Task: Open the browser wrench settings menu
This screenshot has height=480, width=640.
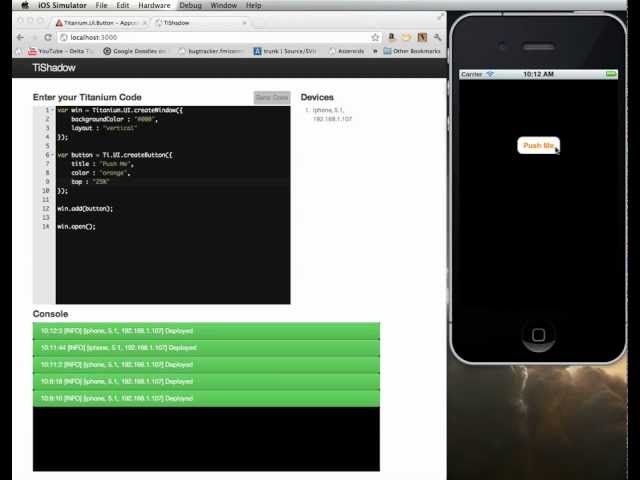Action: pyautogui.click(x=437, y=38)
